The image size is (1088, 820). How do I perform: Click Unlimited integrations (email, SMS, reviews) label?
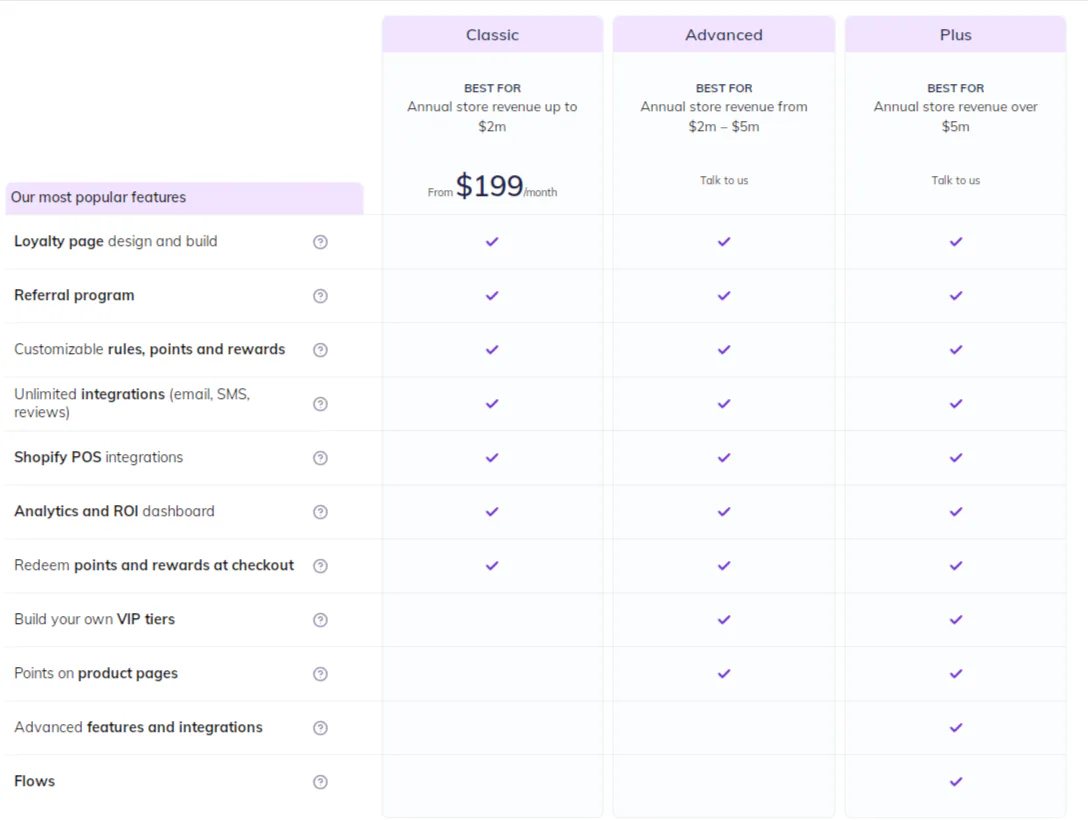[132, 403]
